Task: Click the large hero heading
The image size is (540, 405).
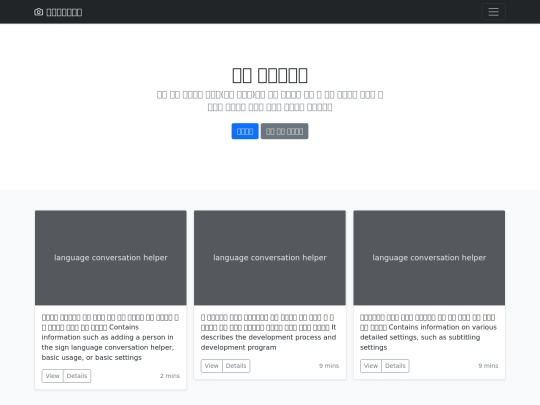Action: [270, 75]
